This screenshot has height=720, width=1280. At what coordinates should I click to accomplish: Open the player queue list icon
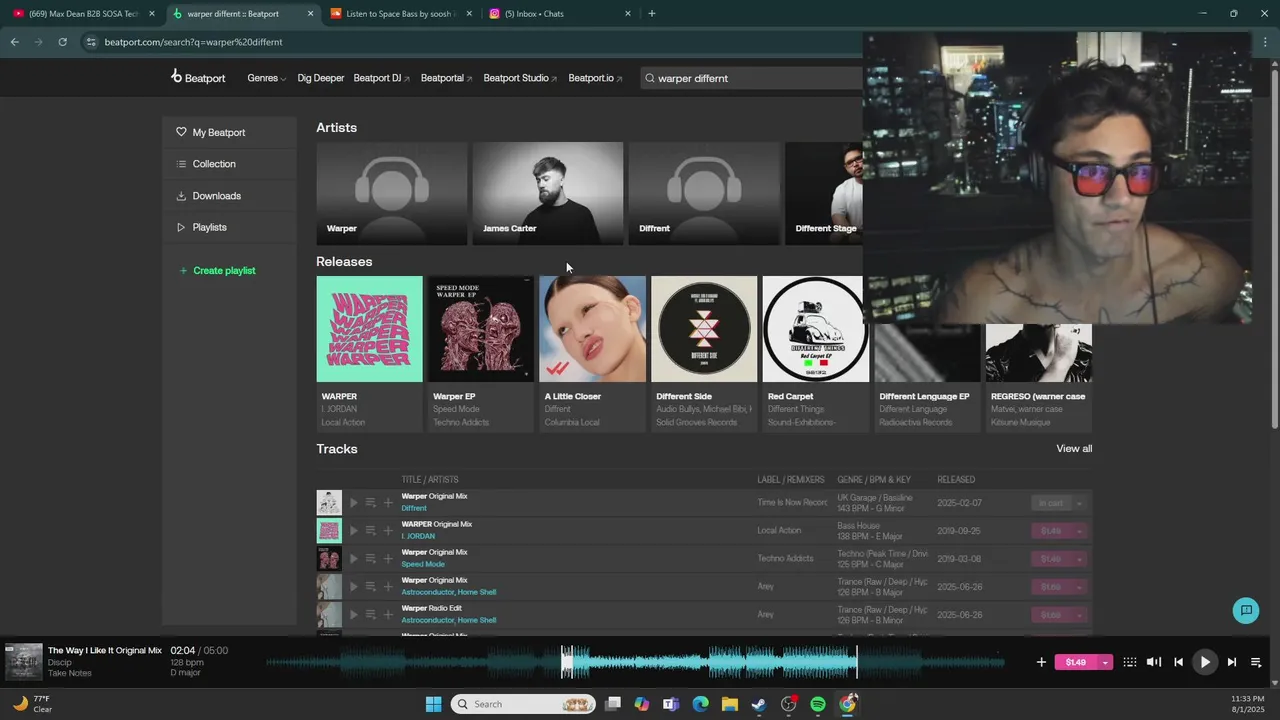click(1256, 662)
